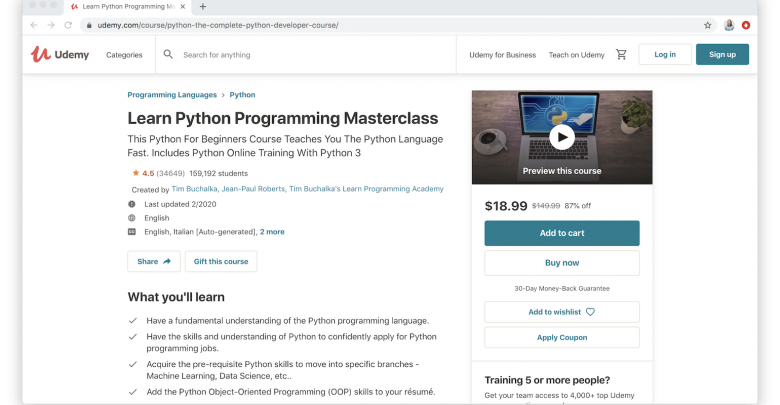Click the 'What you'll learn' heading
Viewport: 780px width, 405px height.
click(x=176, y=297)
